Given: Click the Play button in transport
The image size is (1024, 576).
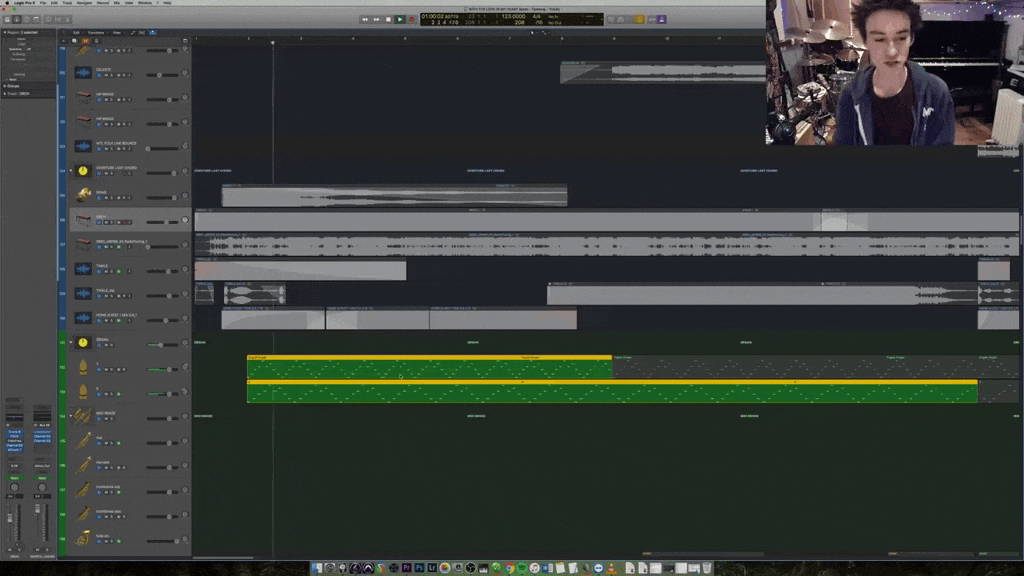Looking at the screenshot, I should (x=400, y=19).
